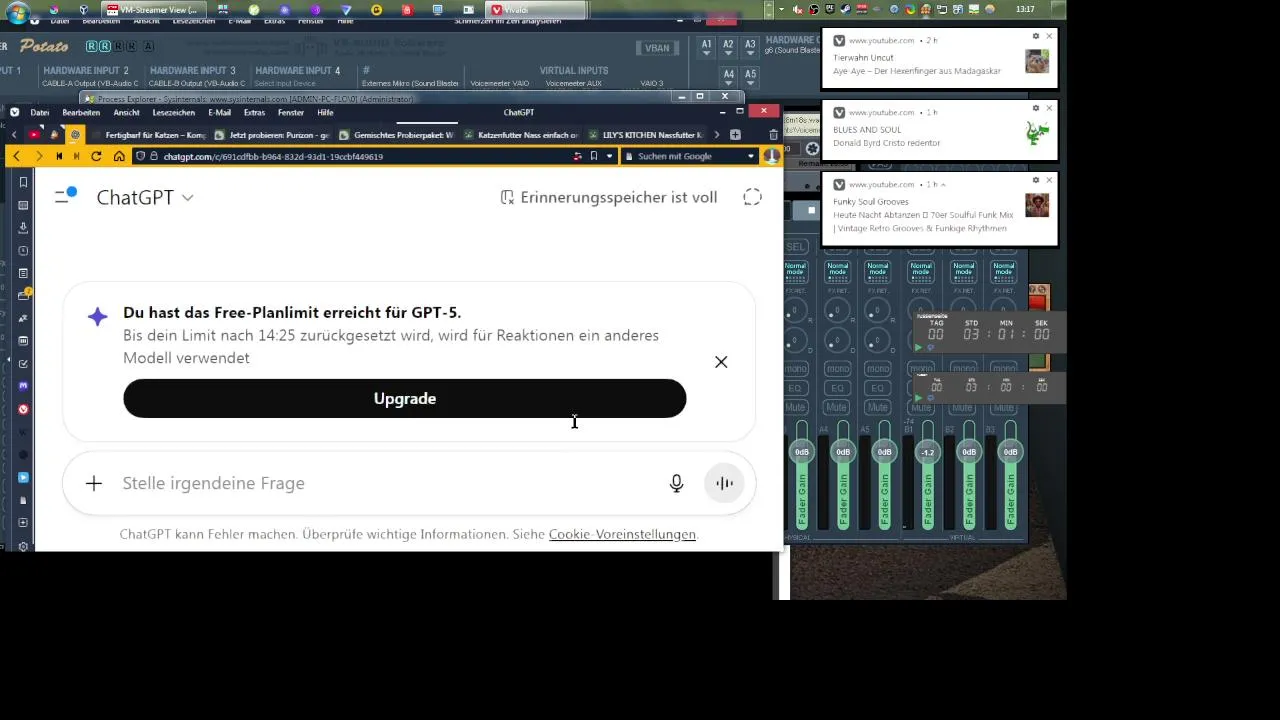Viewport: 1280px width, 720px height.
Task: Activate the microphone dictation icon
Action: tap(677, 483)
